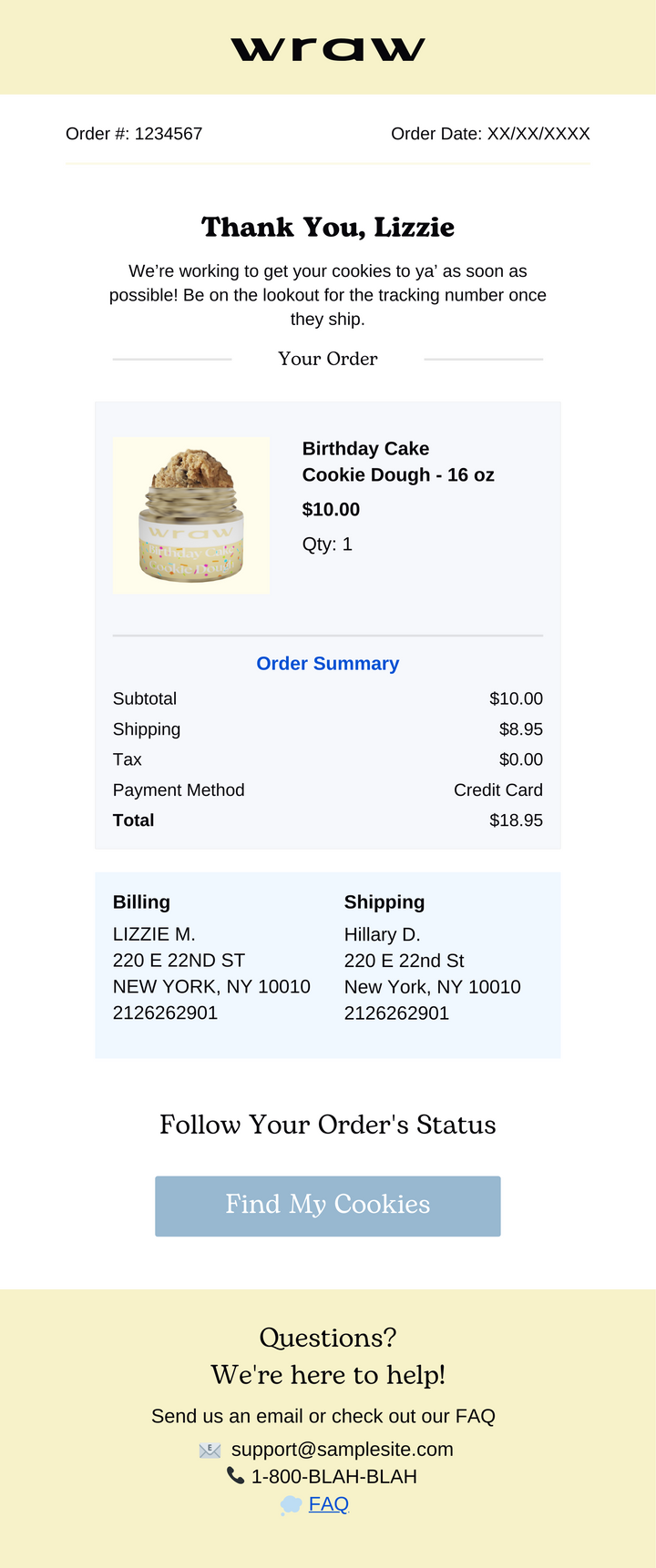The width and height of the screenshot is (656, 1568).
Task: Click the wraw logo in the header
Action: pos(328,49)
